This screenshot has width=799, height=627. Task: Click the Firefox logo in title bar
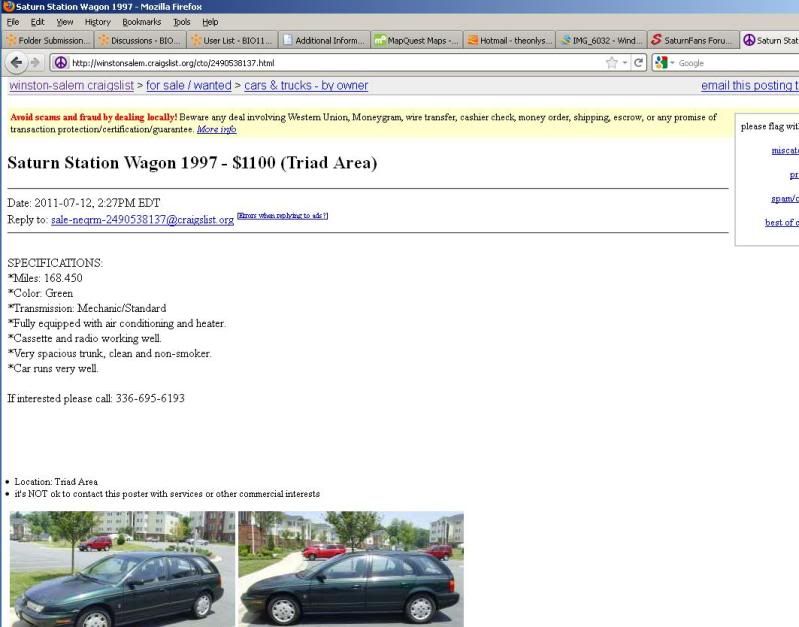click(x=8, y=7)
